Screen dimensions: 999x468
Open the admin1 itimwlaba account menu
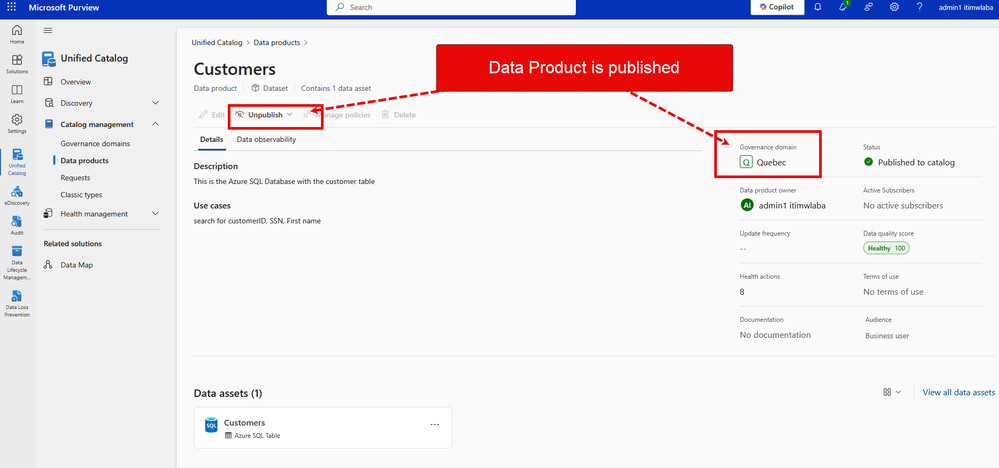(x=965, y=7)
